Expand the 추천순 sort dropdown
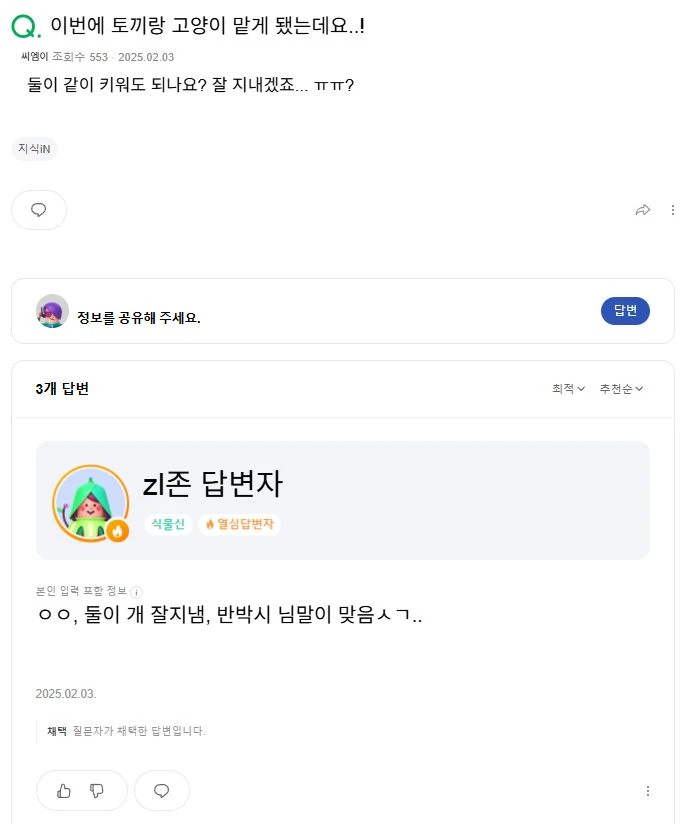 (x=621, y=389)
